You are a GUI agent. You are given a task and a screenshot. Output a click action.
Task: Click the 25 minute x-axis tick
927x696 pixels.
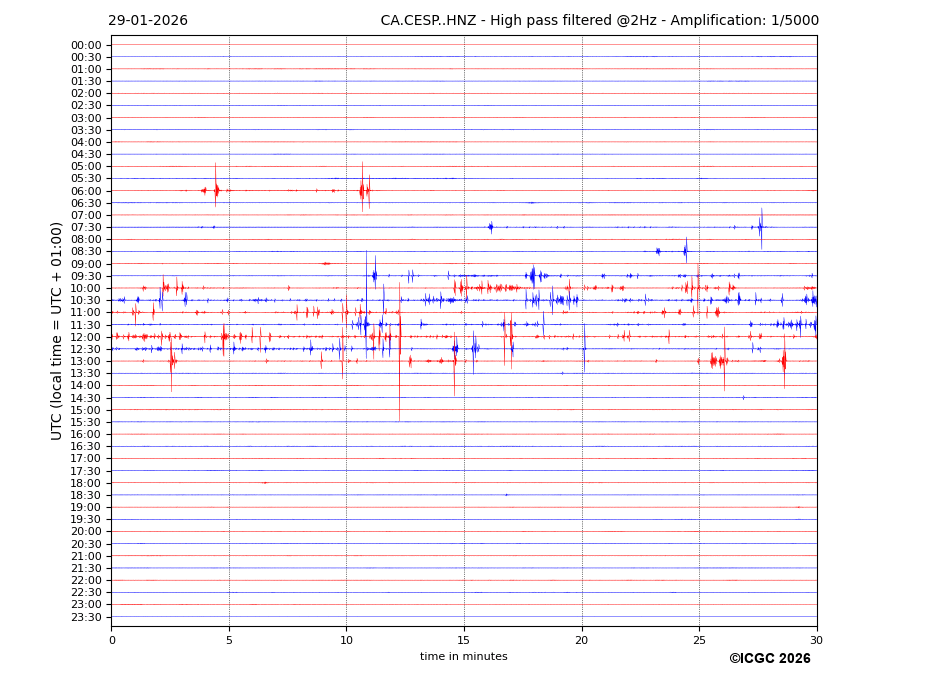pyautogui.click(x=699, y=640)
